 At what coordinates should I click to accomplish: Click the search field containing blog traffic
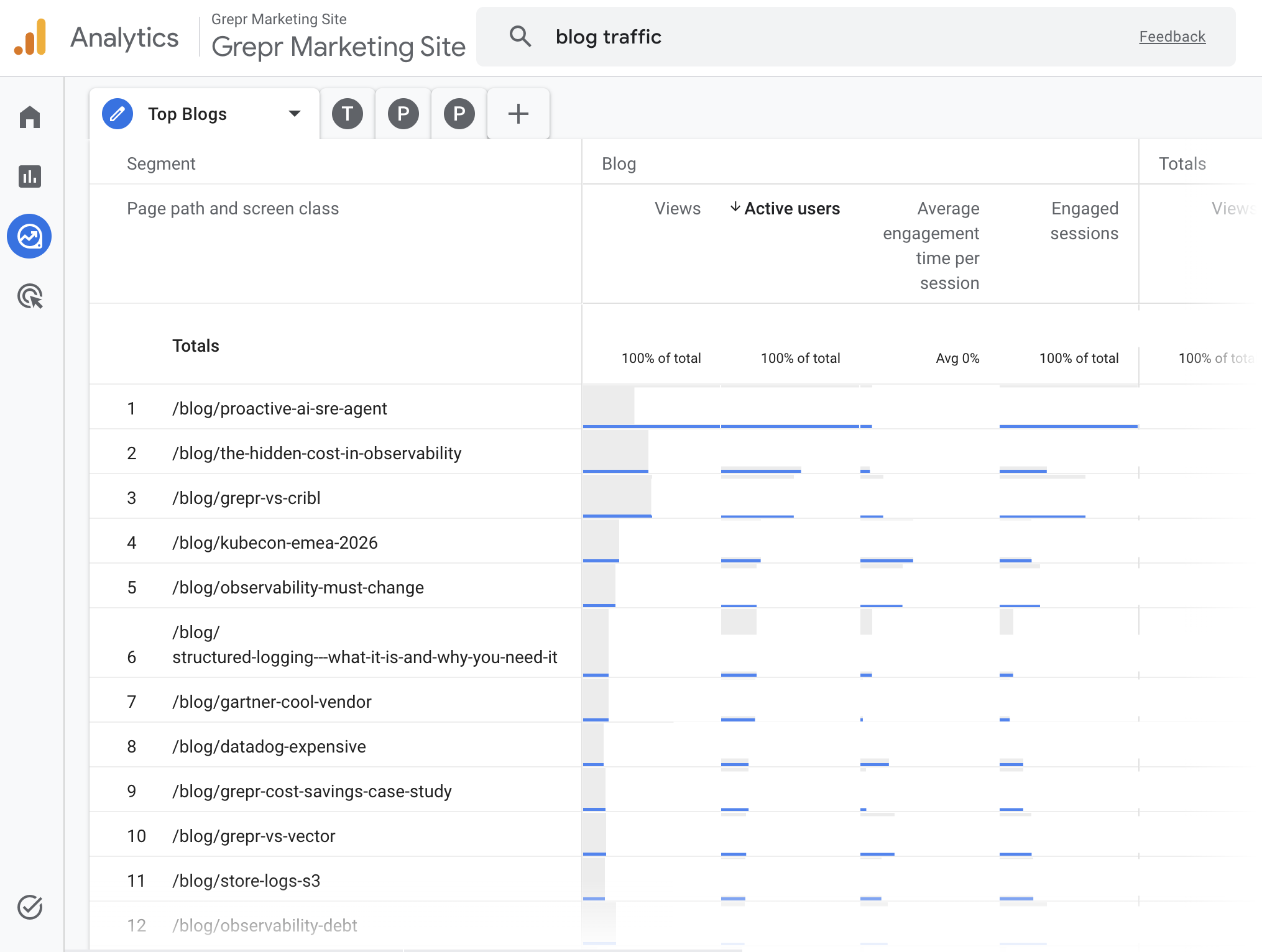[856, 37]
